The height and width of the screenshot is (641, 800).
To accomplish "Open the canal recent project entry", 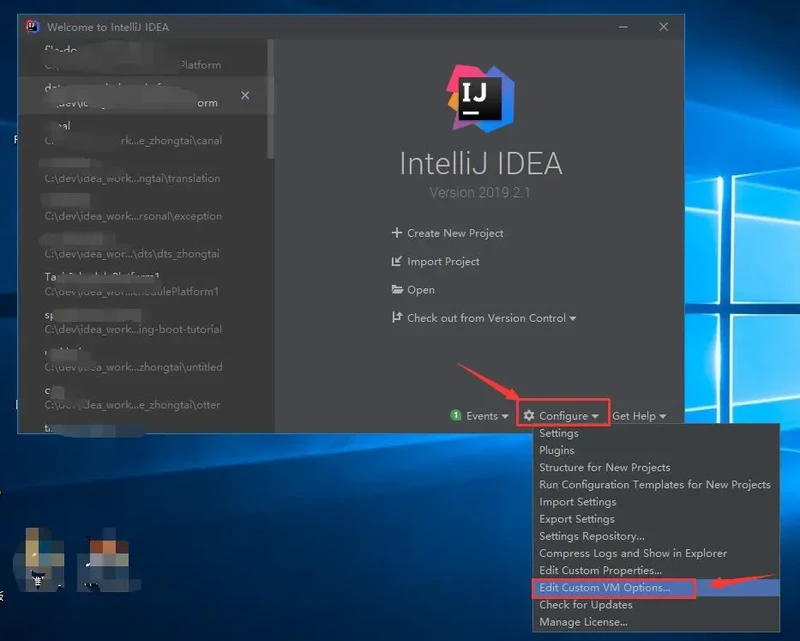I will 133,134.
